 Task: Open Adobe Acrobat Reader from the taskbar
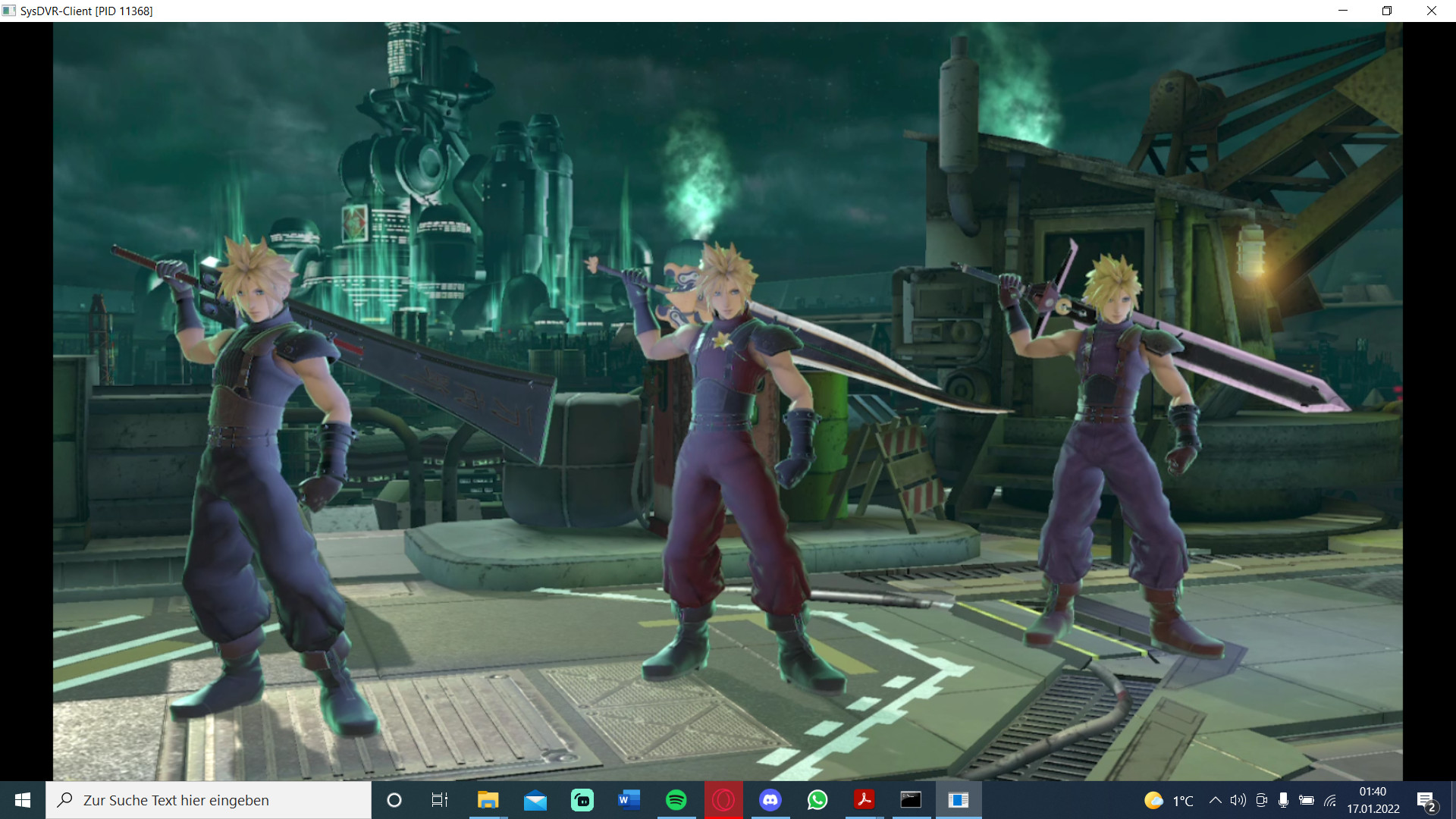[x=864, y=800]
